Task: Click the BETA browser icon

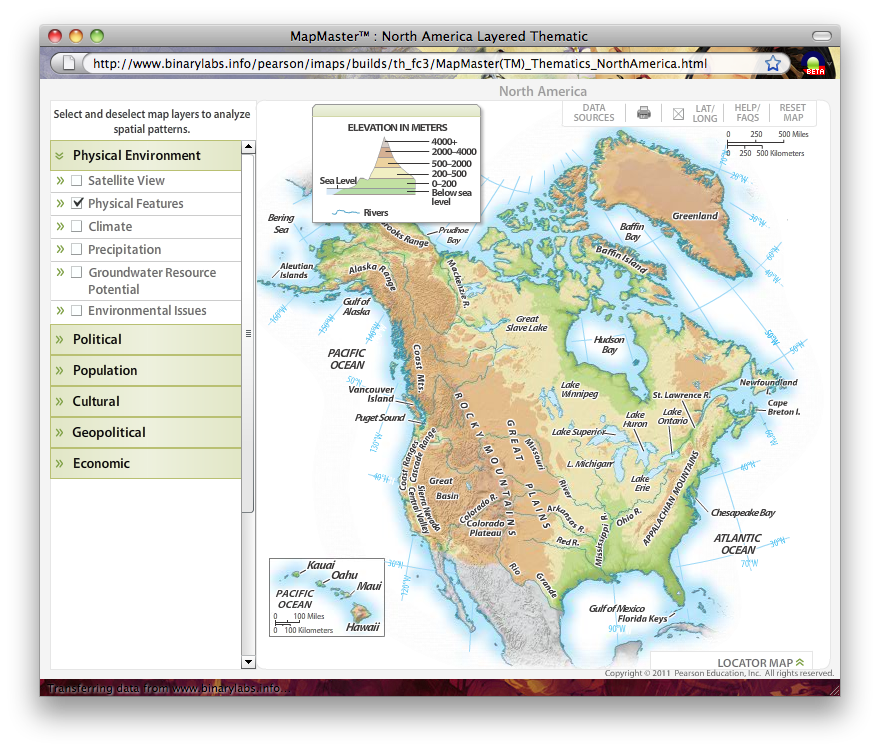Action: click(x=813, y=65)
